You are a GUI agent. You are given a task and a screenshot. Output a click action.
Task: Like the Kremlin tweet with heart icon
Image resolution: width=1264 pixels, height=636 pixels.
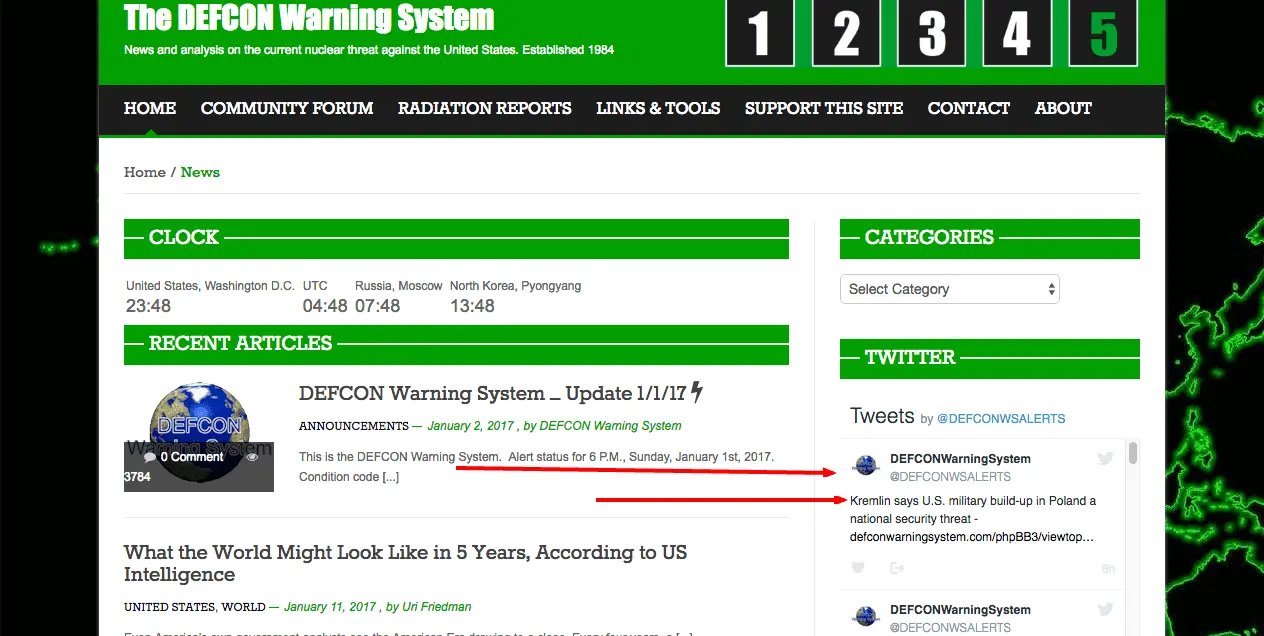858,568
